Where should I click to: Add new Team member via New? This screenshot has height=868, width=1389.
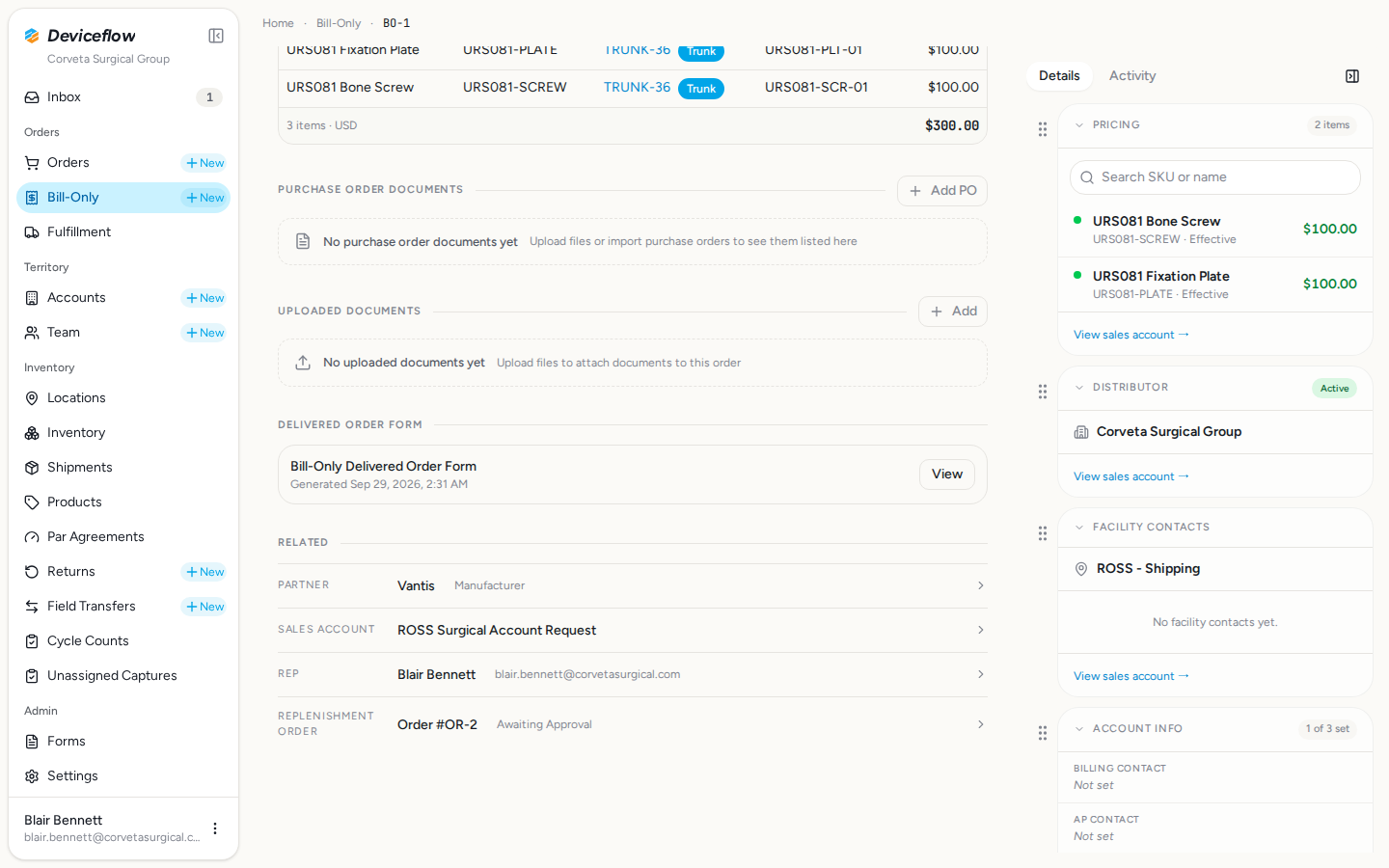pyautogui.click(x=205, y=333)
